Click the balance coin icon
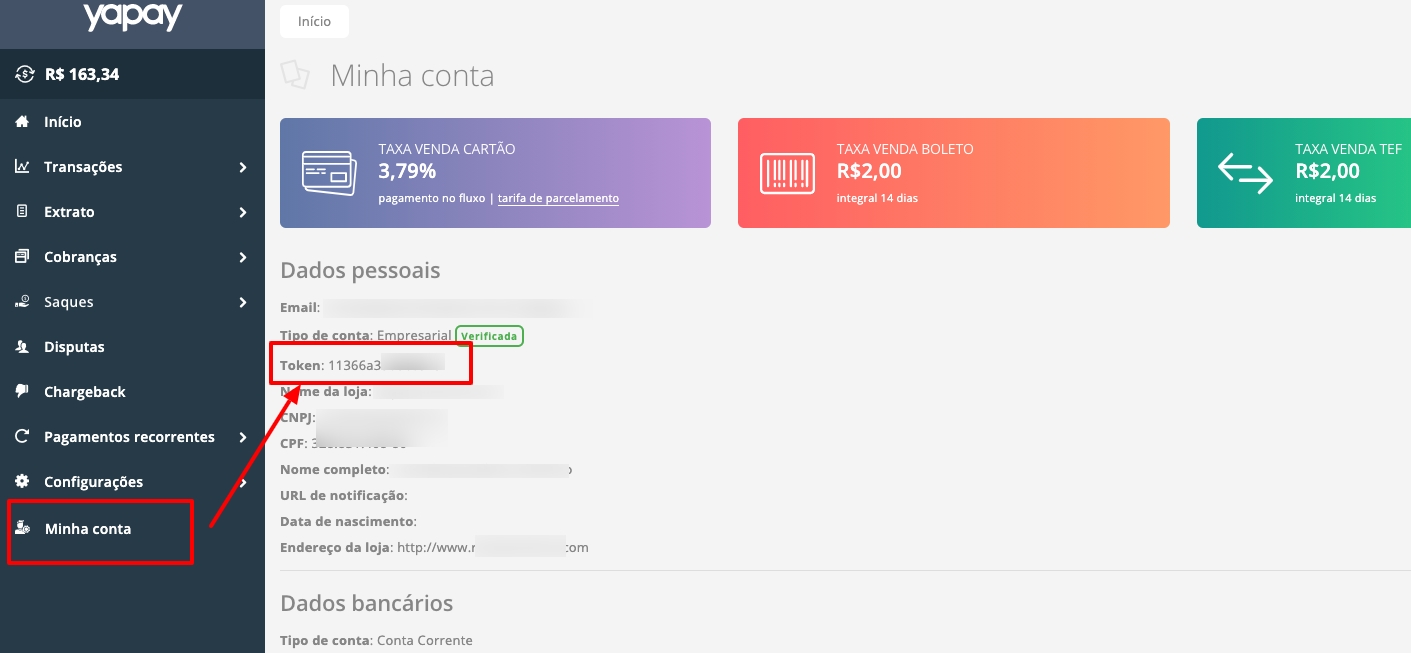The height and width of the screenshot is (653, 1411). pos(25,74)
